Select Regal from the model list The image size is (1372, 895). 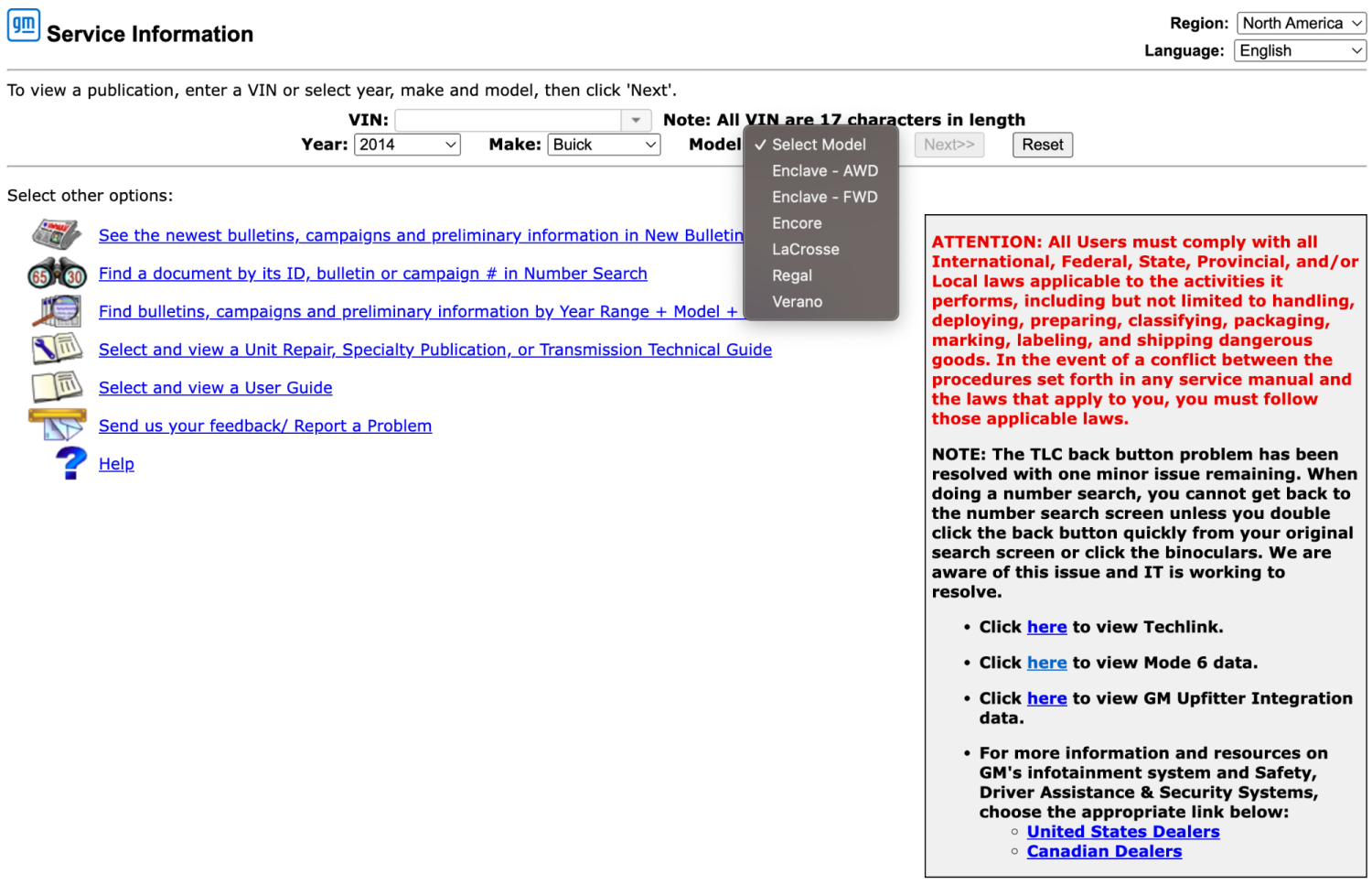tap(820, 275)
